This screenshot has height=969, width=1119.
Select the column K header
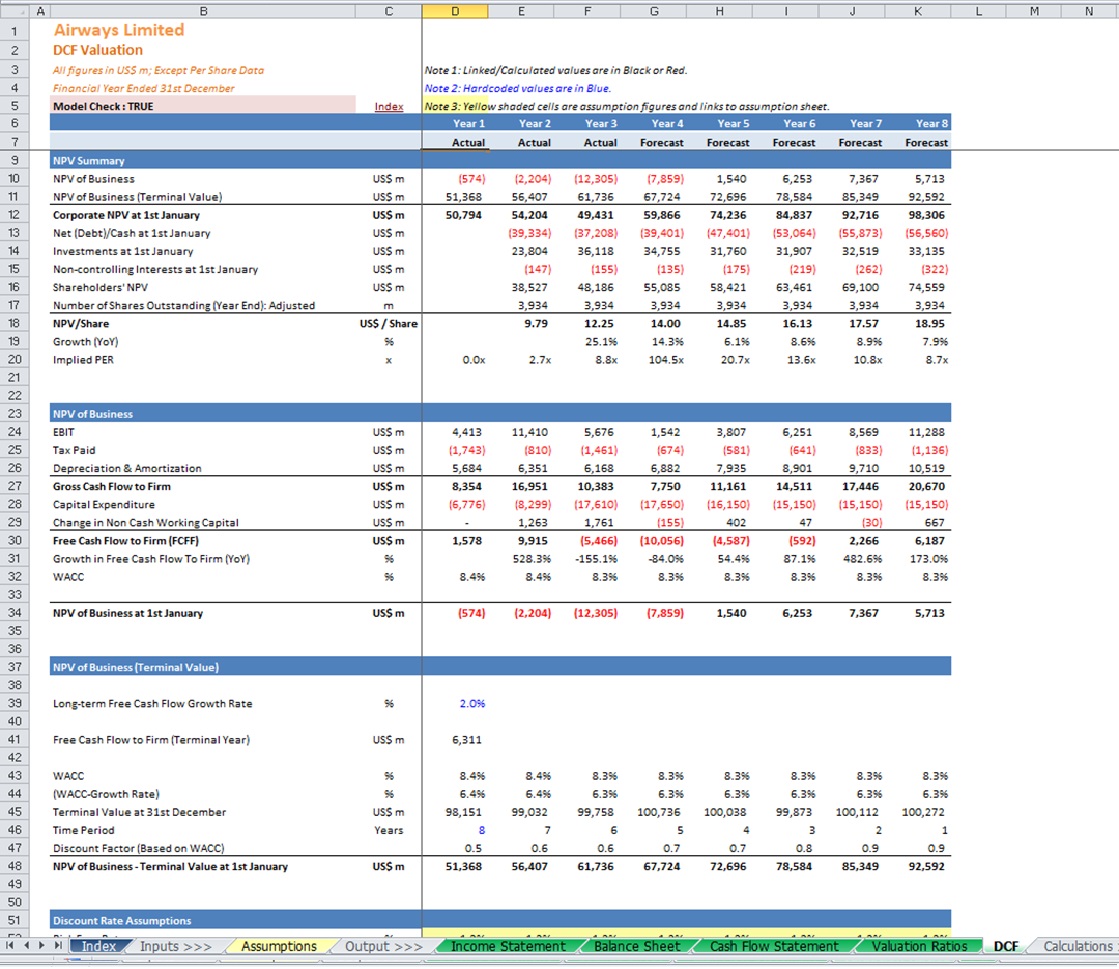click(918, 11)
